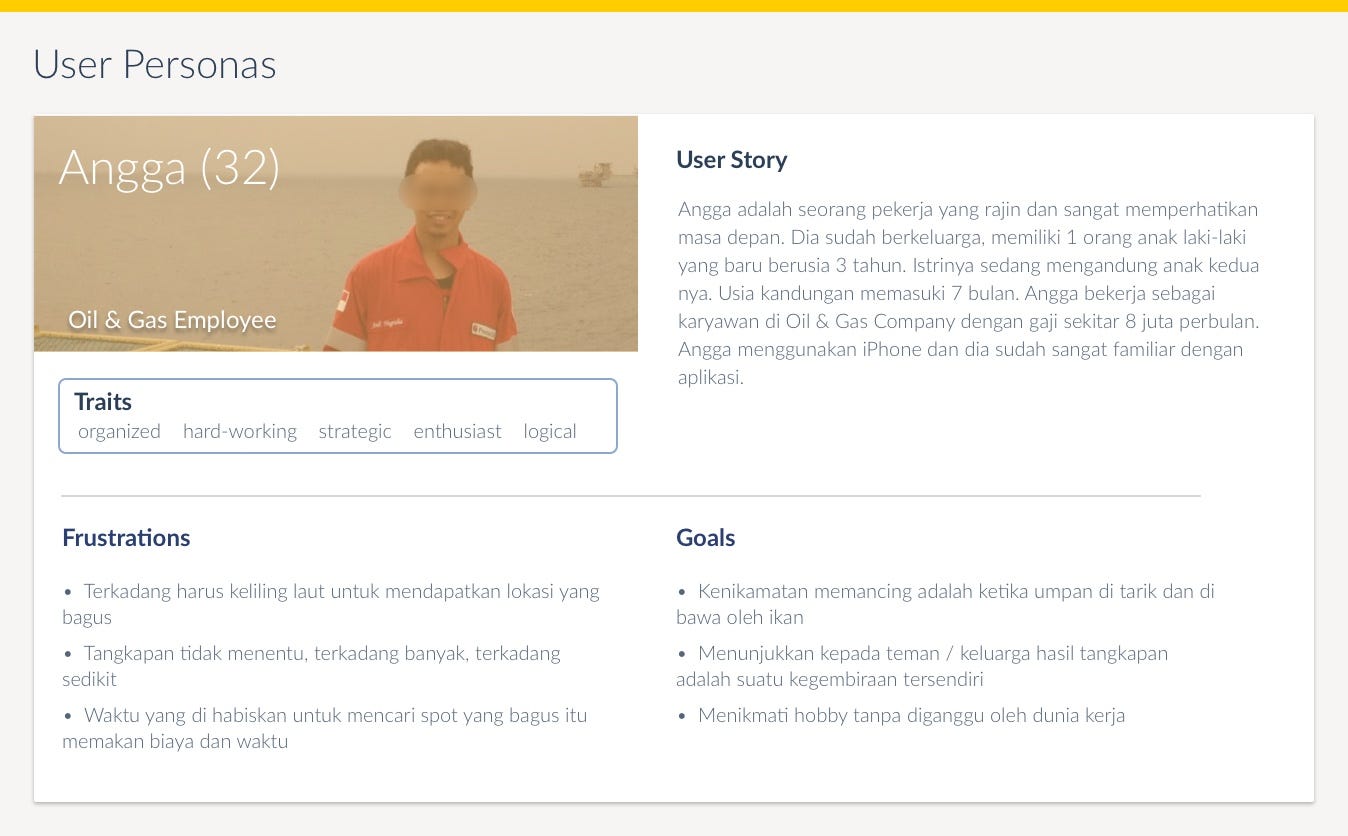Select the enthusiast trait tag
1348x836 pixels.
pos(457,431)
